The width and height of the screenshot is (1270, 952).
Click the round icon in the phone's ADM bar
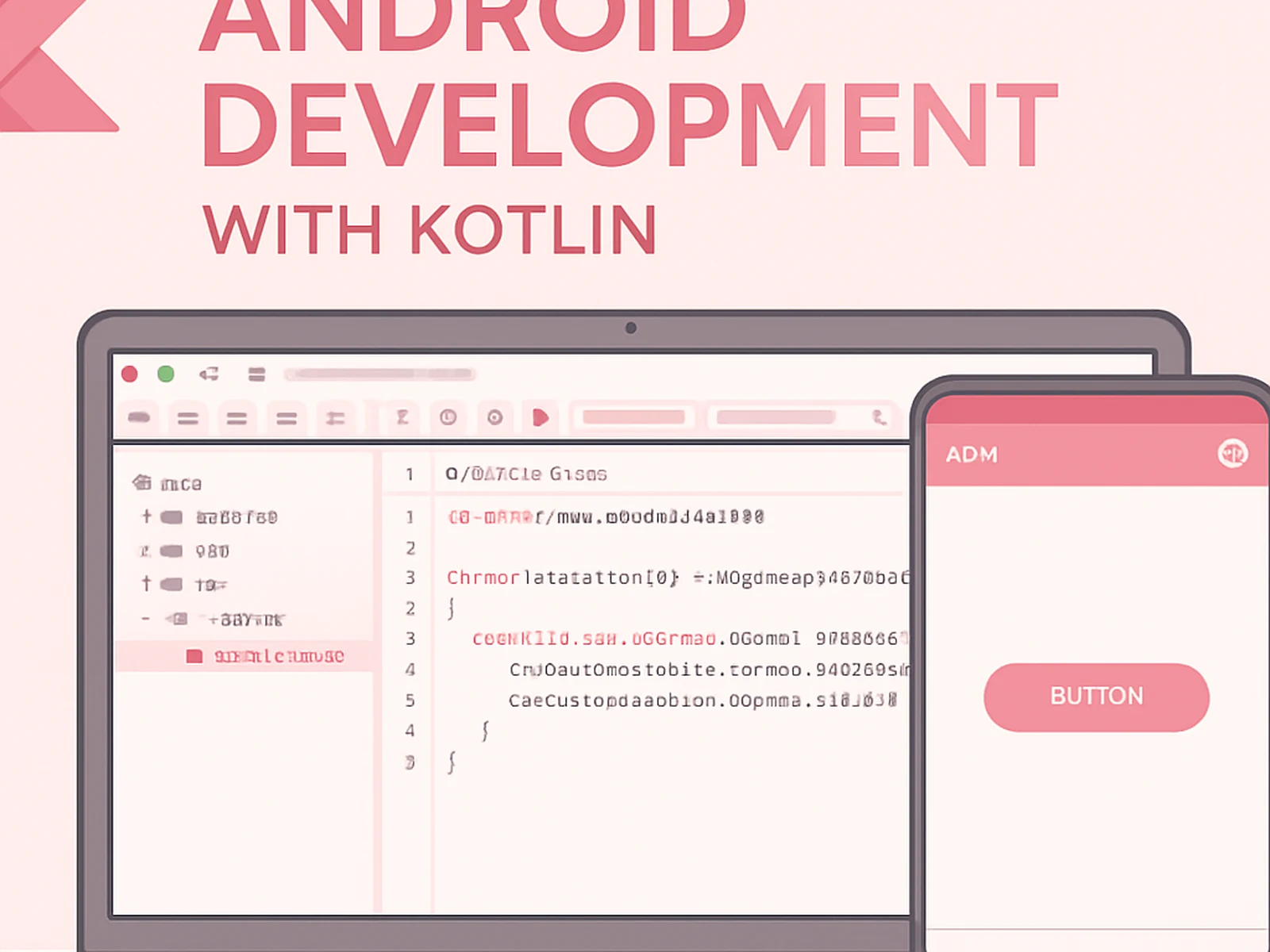click(x=1233, y=454)
